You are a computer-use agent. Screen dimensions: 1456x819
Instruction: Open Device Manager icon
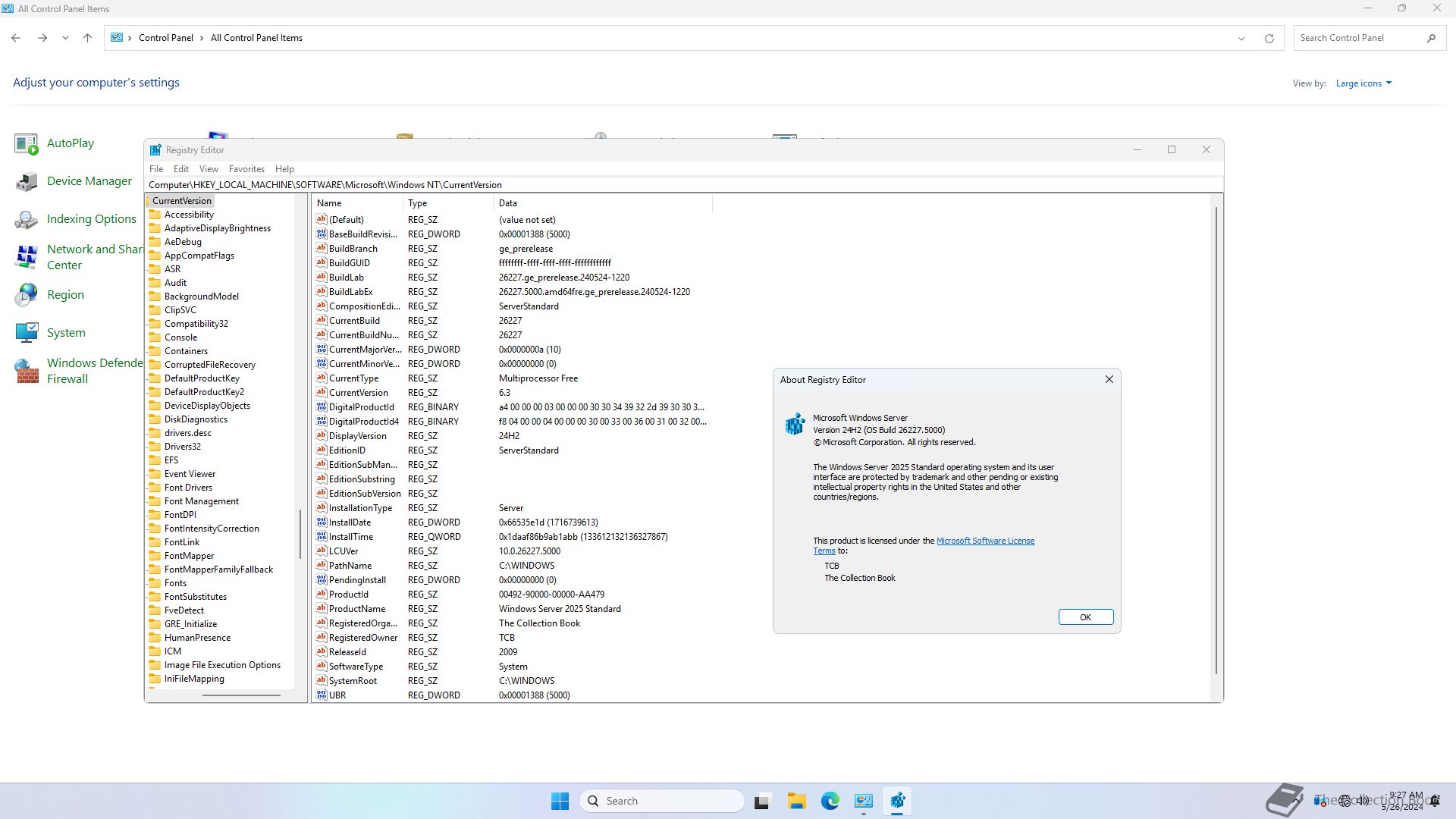pos(26,181)
